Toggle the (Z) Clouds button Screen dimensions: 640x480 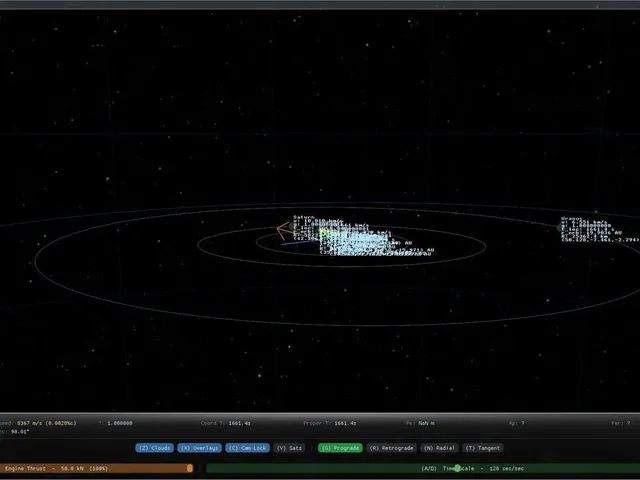point(154,448)
